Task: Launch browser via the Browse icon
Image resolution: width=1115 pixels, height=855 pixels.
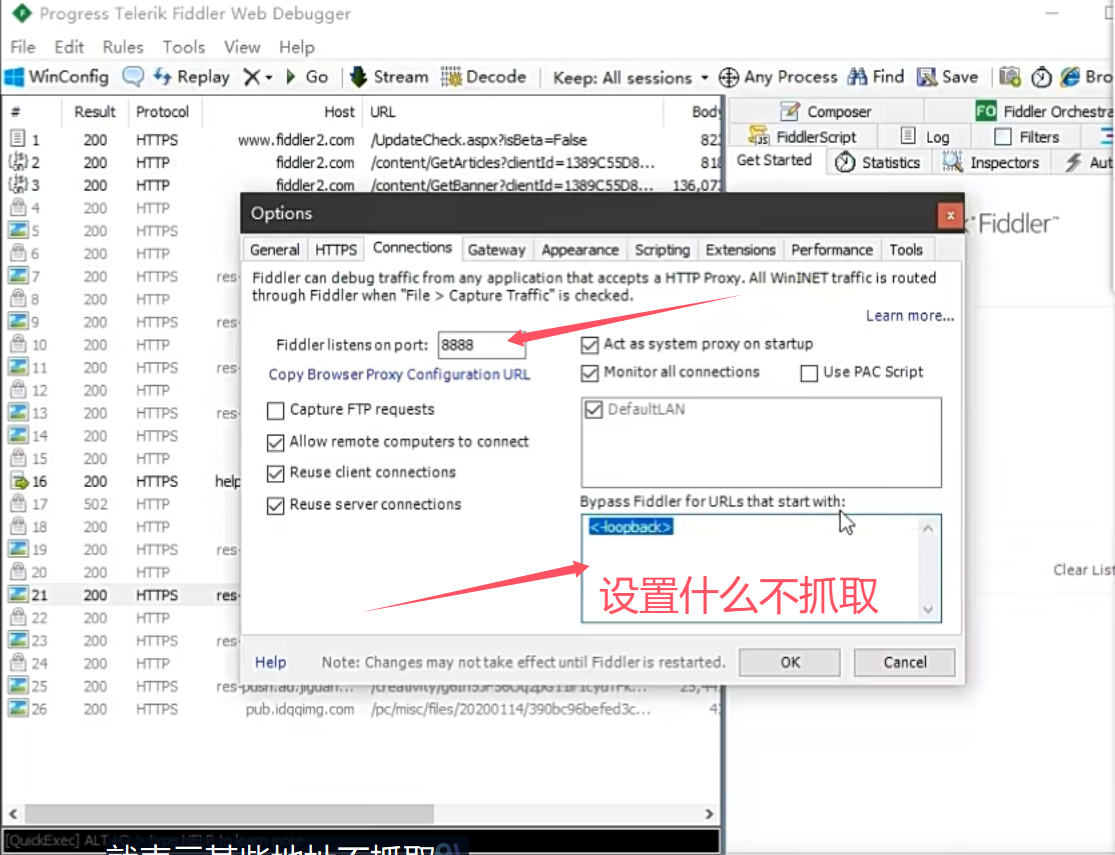Action: pyautogui.click(x=1069, y=77)
